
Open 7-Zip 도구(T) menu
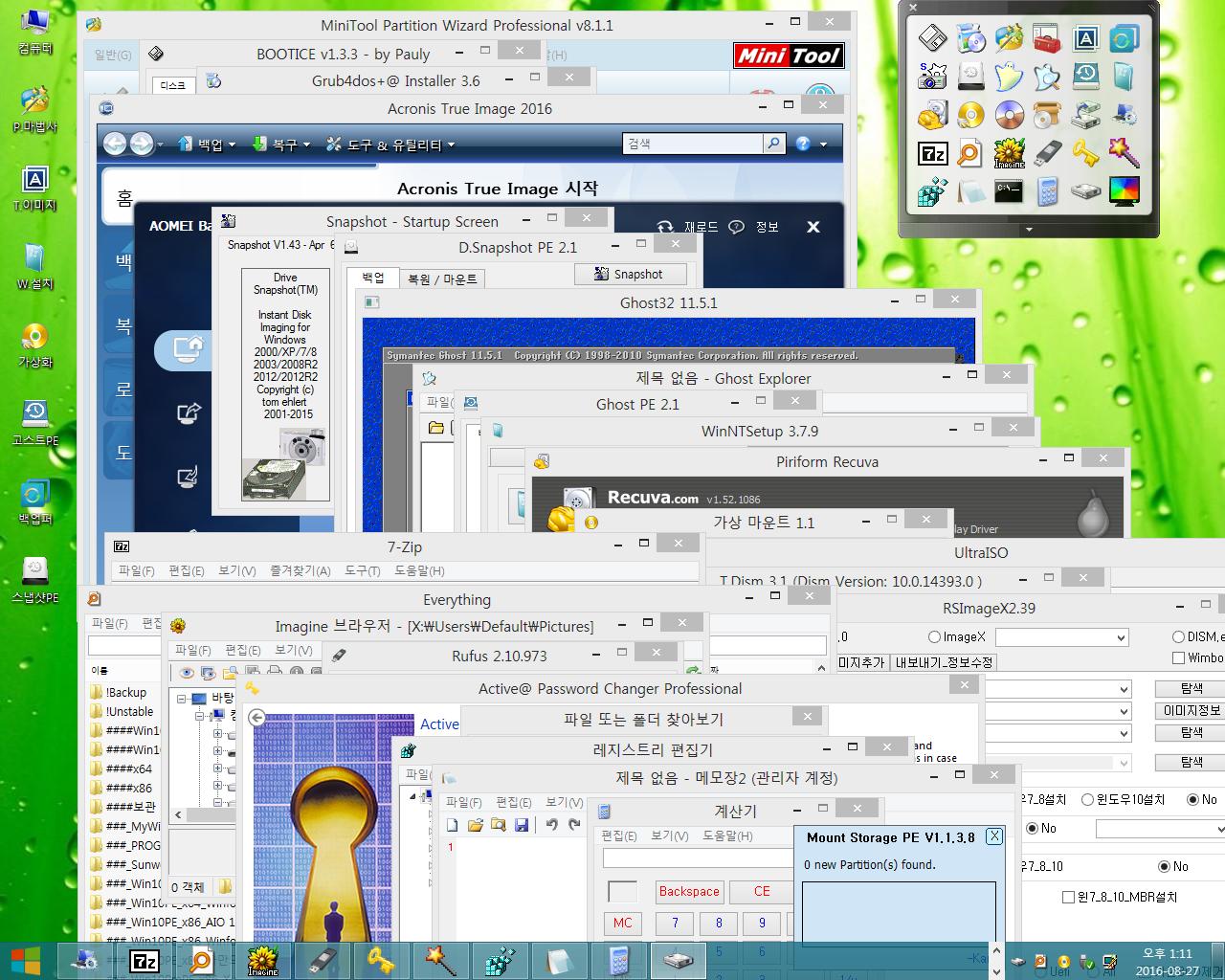pos(362,571)
